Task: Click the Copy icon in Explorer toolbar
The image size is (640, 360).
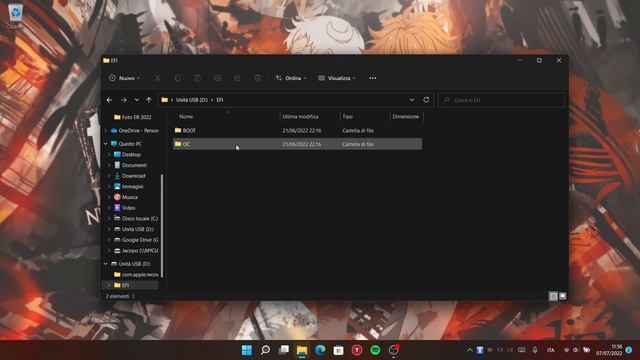Action: pos(178,78)
